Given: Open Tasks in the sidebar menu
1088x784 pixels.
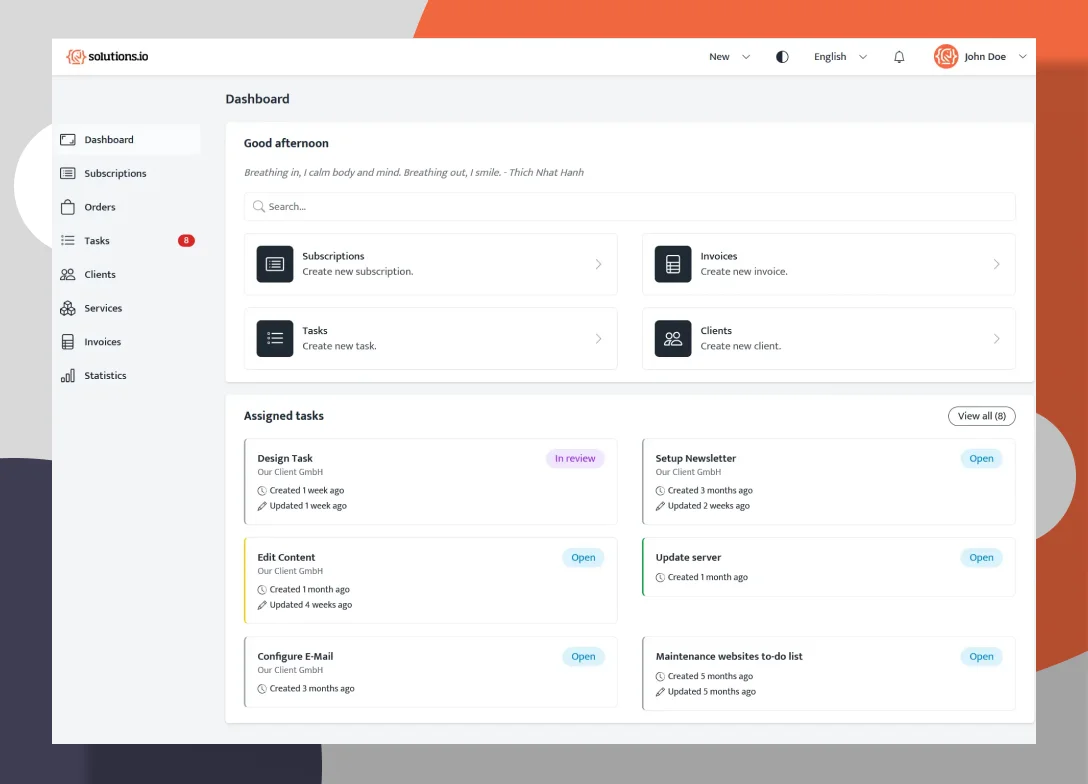Looking at the screenshot, I should [97, 241].
